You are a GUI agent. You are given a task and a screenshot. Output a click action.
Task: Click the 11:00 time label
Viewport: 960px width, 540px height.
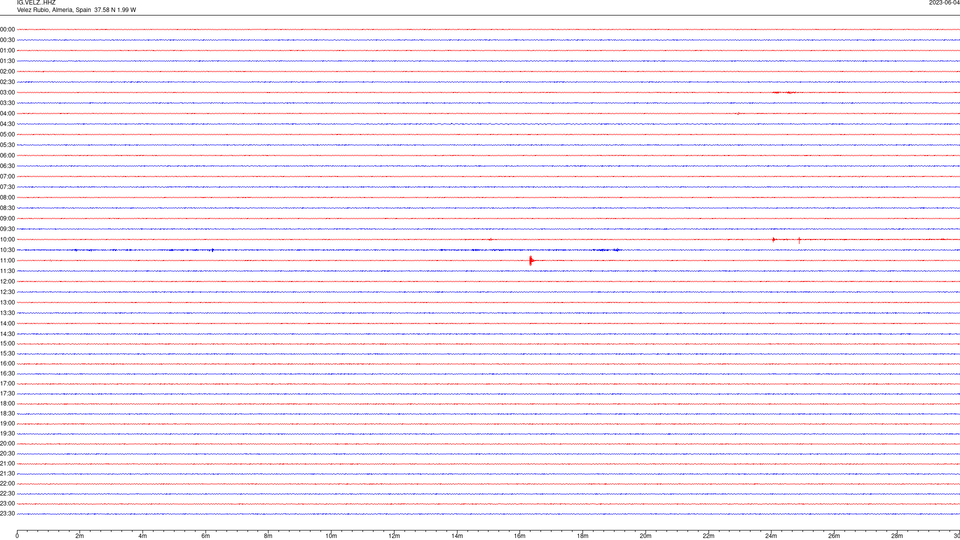pos(7,261)
